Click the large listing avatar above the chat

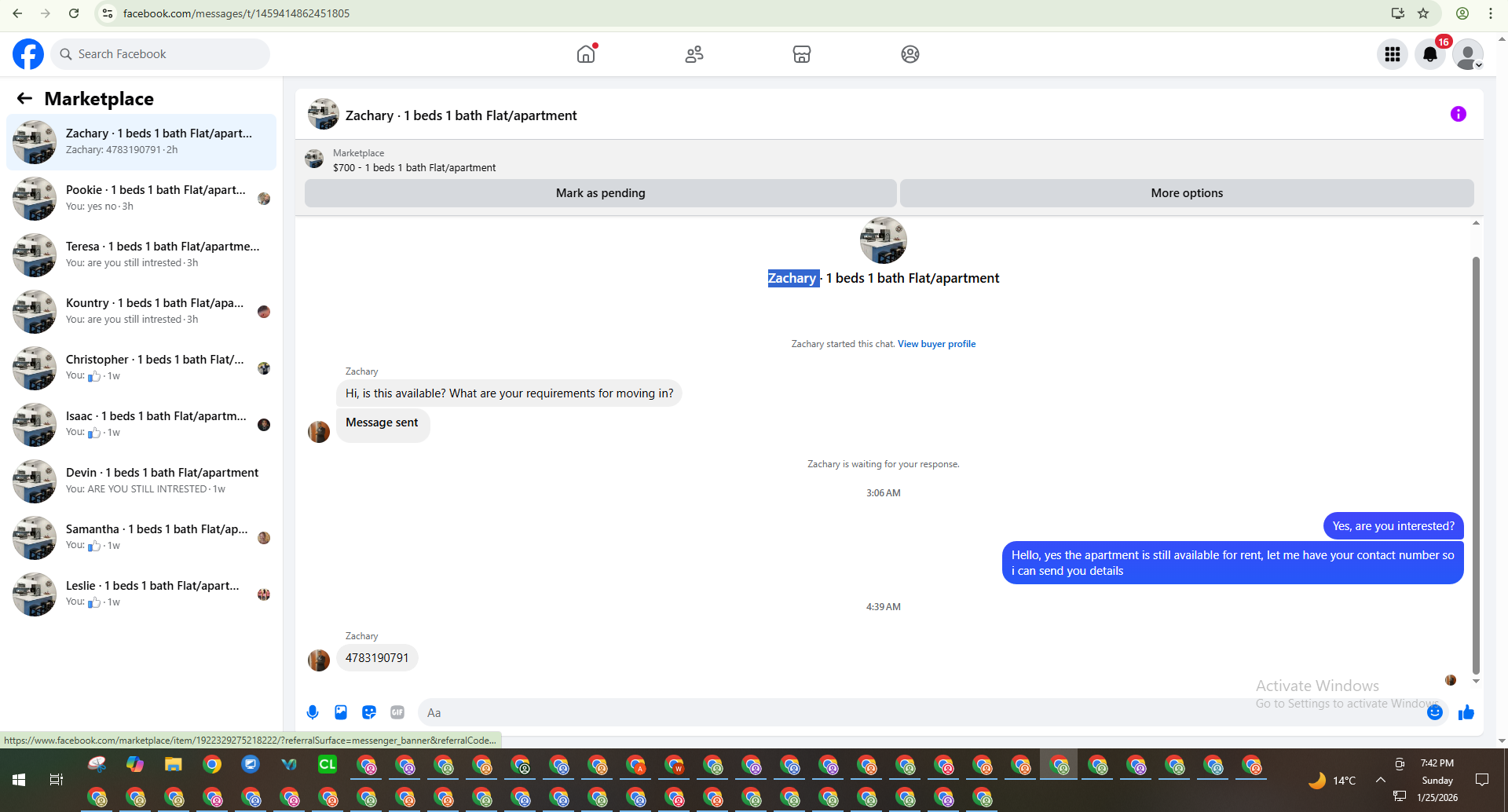[x=884, y=240]
